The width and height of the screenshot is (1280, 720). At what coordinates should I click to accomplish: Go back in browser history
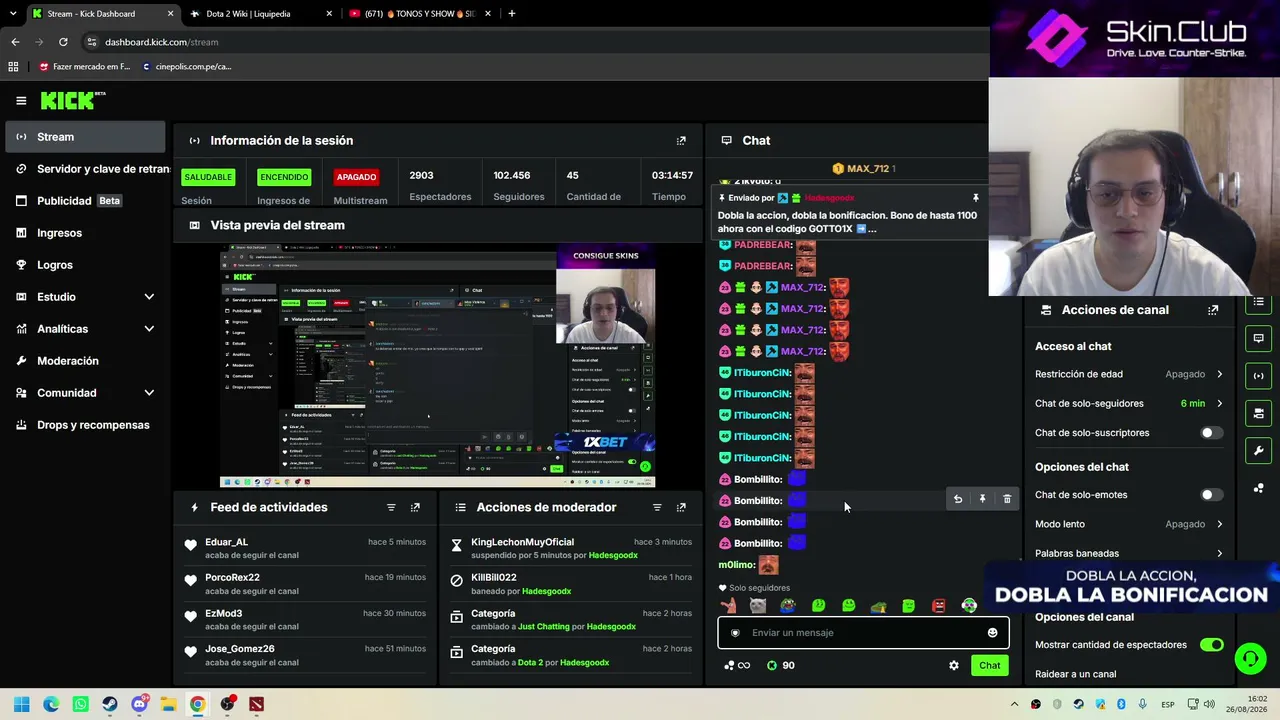tap(15, 42)
